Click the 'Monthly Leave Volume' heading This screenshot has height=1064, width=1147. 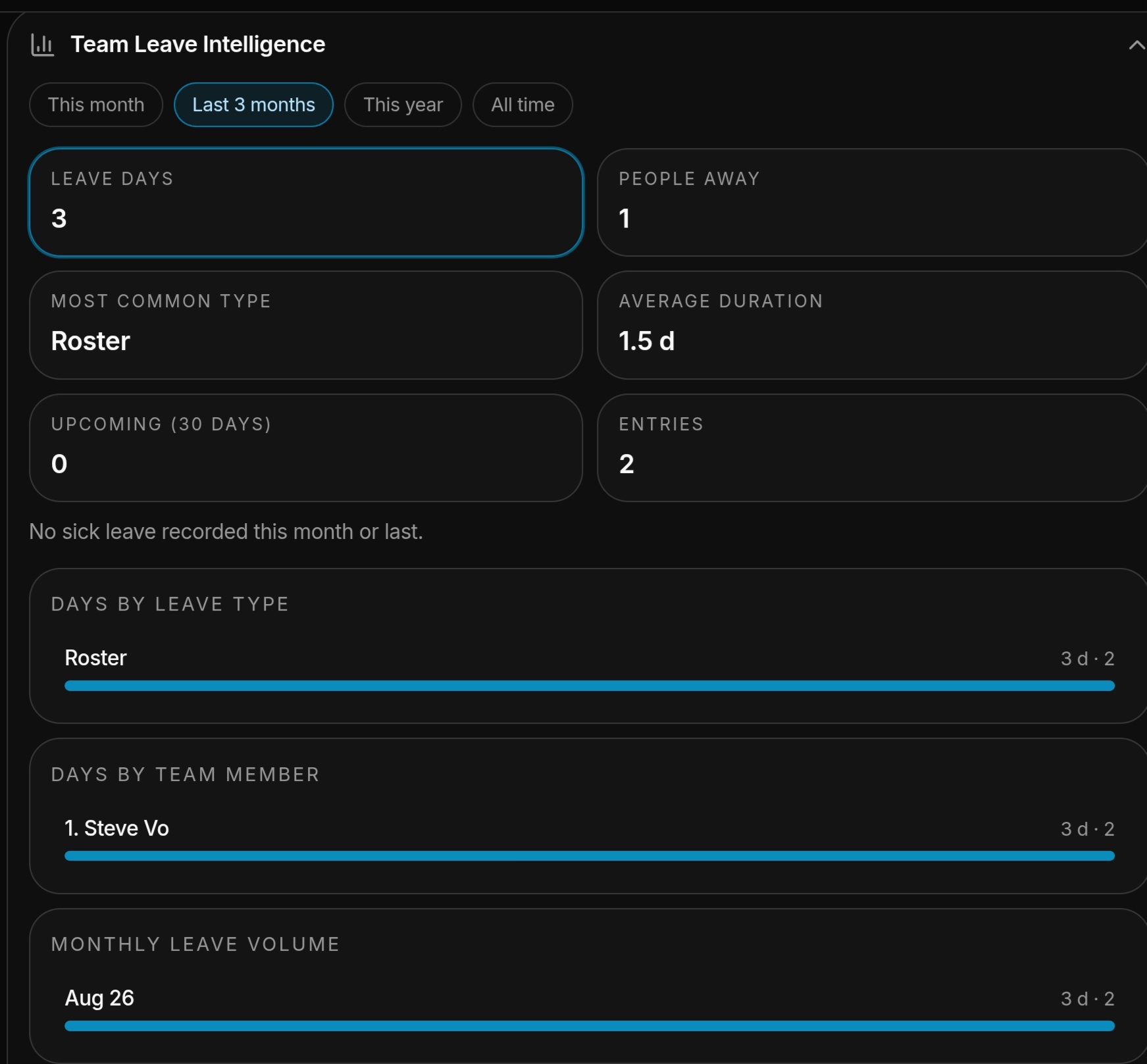(195, 944)
